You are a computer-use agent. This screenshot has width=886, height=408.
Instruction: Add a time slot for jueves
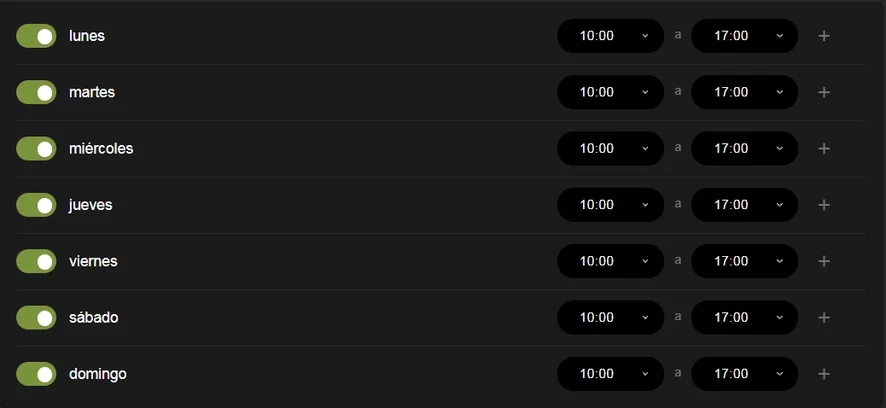tap(824, 205)
